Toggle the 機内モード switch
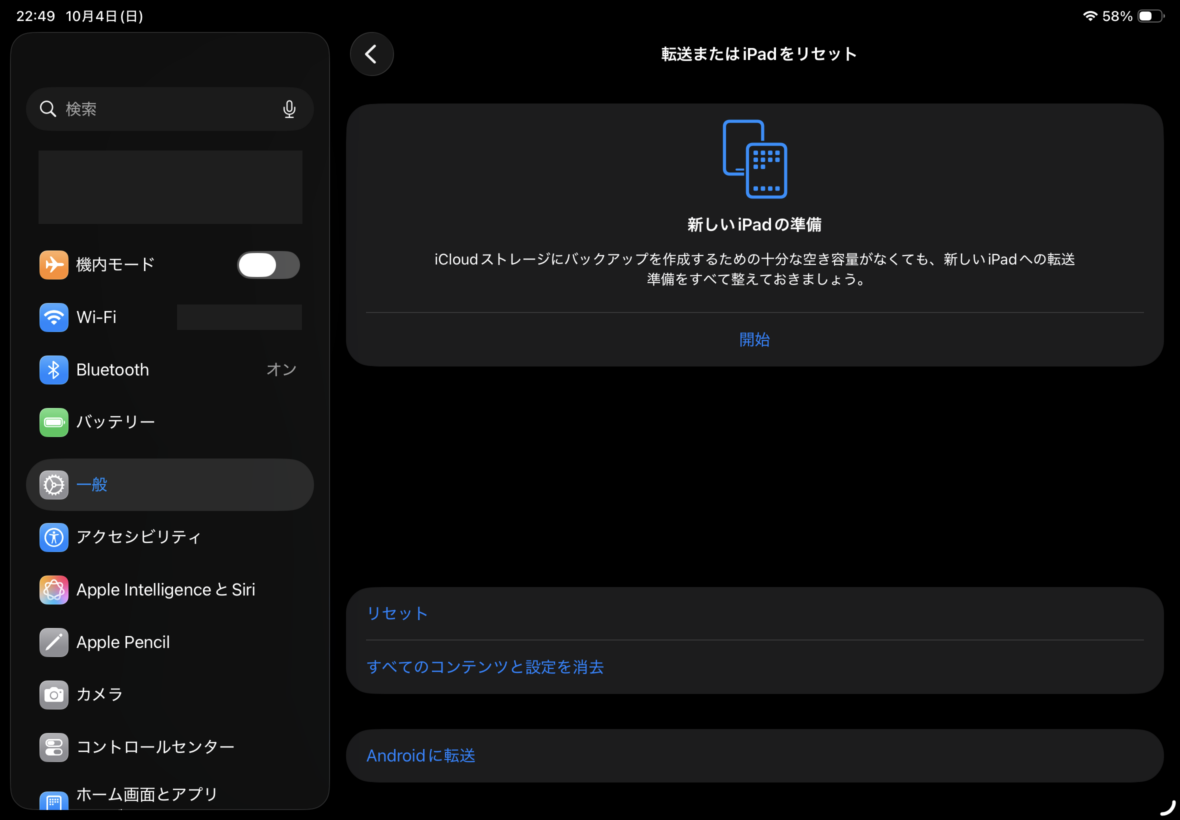This screenshot has height=820, width=1180. pyautogui.click(x=269, y=265)
